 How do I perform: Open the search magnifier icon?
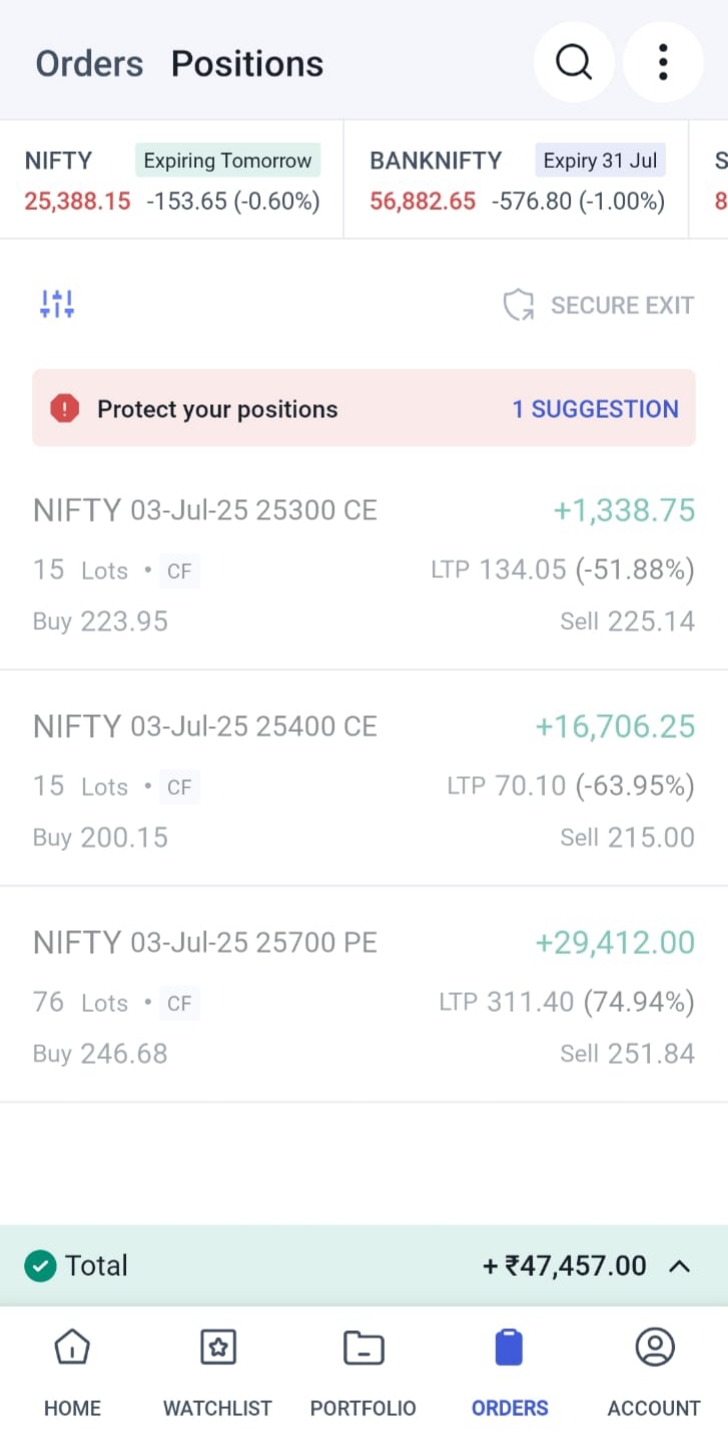click(573, 62)
